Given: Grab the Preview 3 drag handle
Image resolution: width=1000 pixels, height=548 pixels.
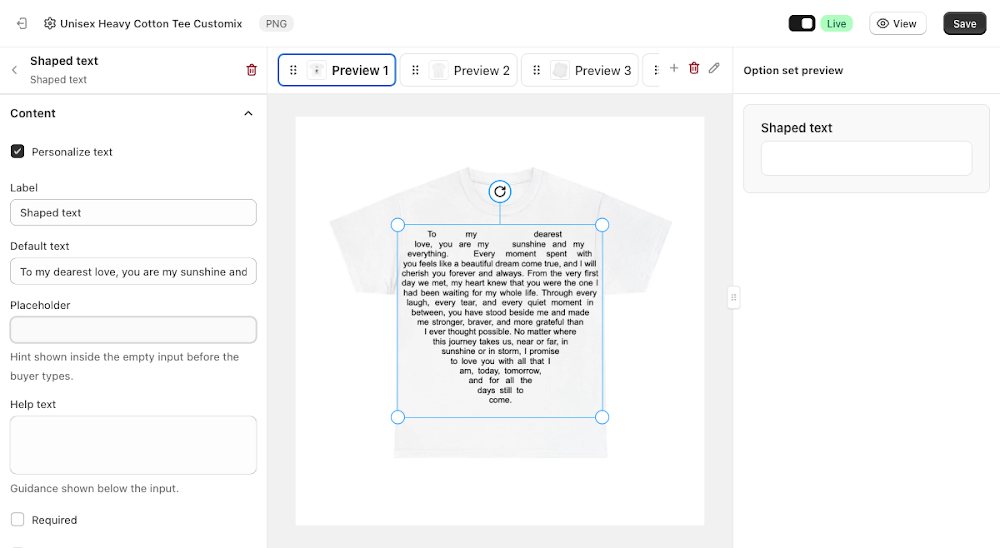Looking at the screenshot, I should click(x=536, y=70).
